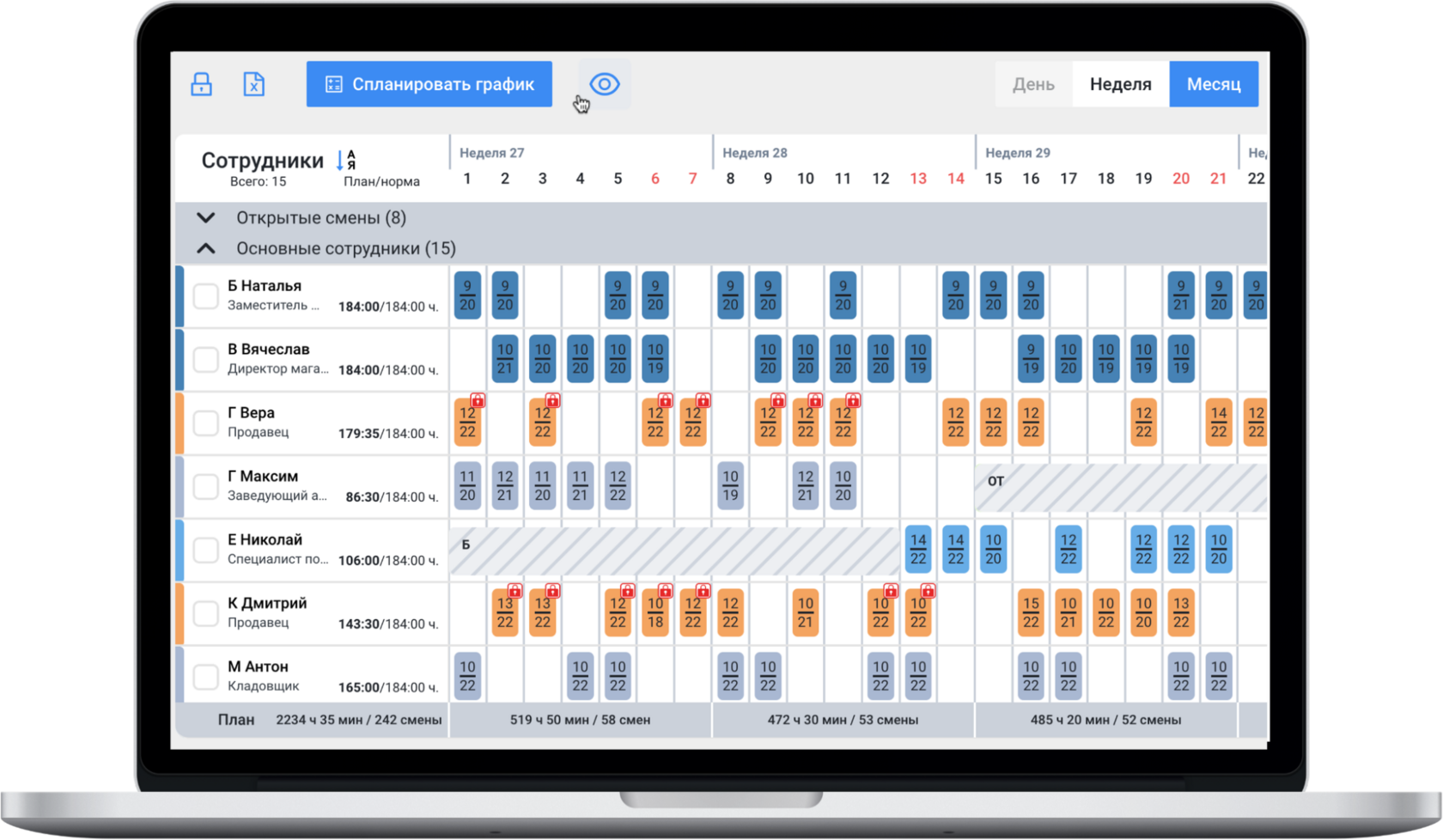
Task: Check the box for Б Наталья
Action: pyautogui.click(x=205, y=296)
